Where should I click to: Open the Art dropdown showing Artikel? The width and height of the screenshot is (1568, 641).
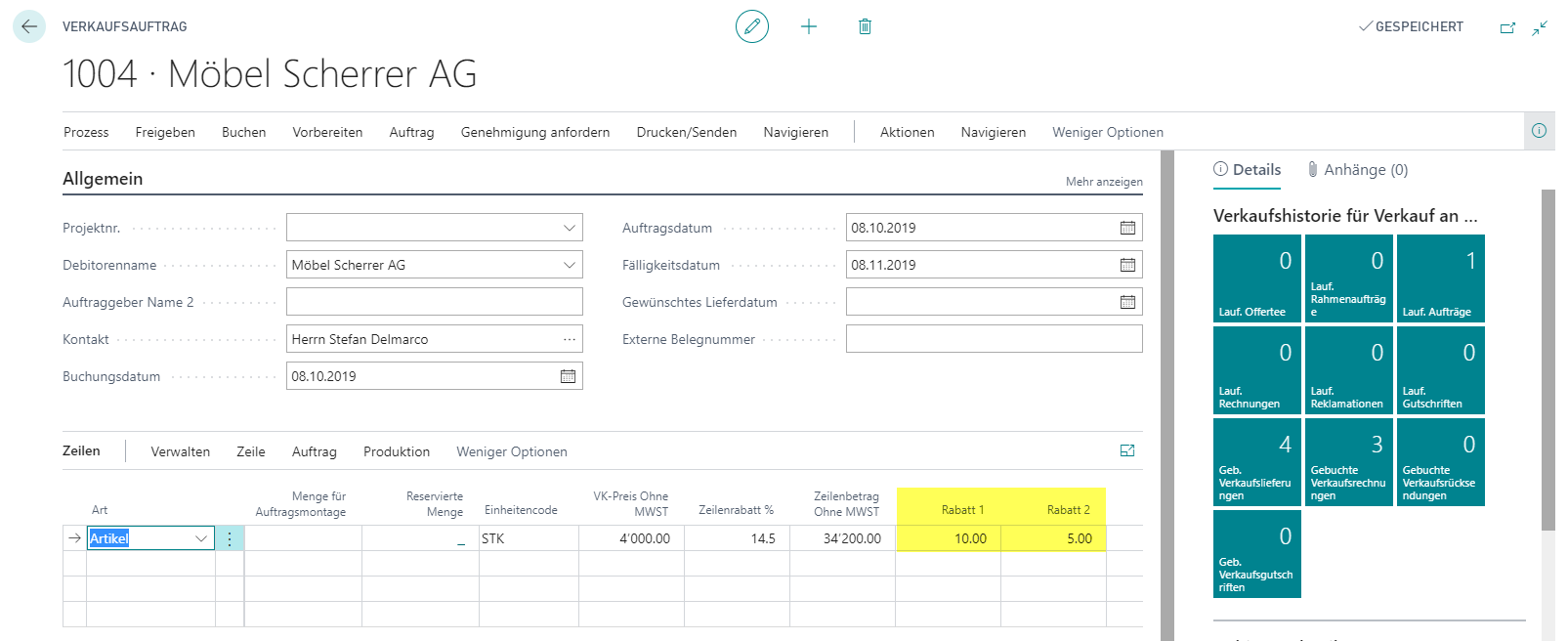coord(201,538)
